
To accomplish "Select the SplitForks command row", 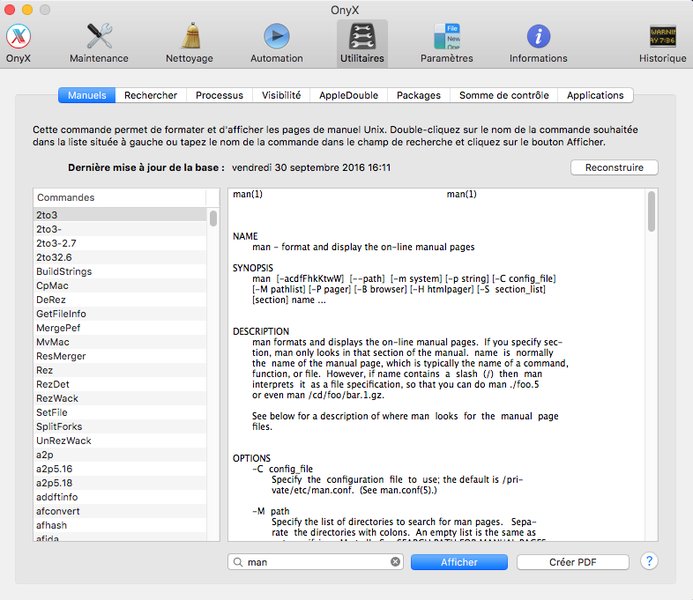I will coord(120,426).
